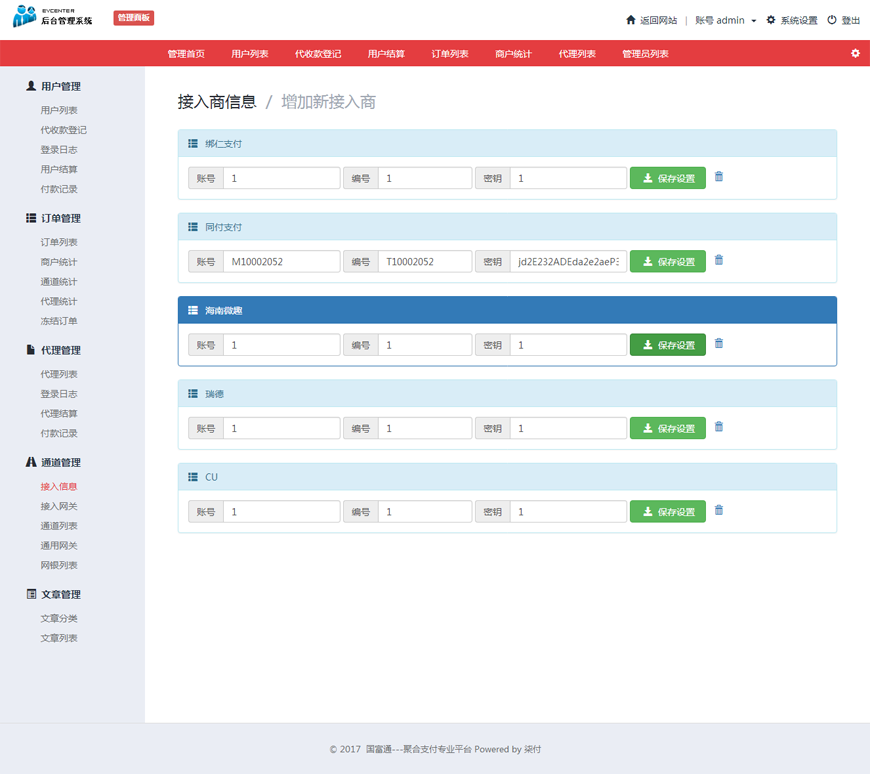The width and height of the screenshot is (870, 774).
Task: Click list icon in CU panel header
Action: click(x=193, y=477)
